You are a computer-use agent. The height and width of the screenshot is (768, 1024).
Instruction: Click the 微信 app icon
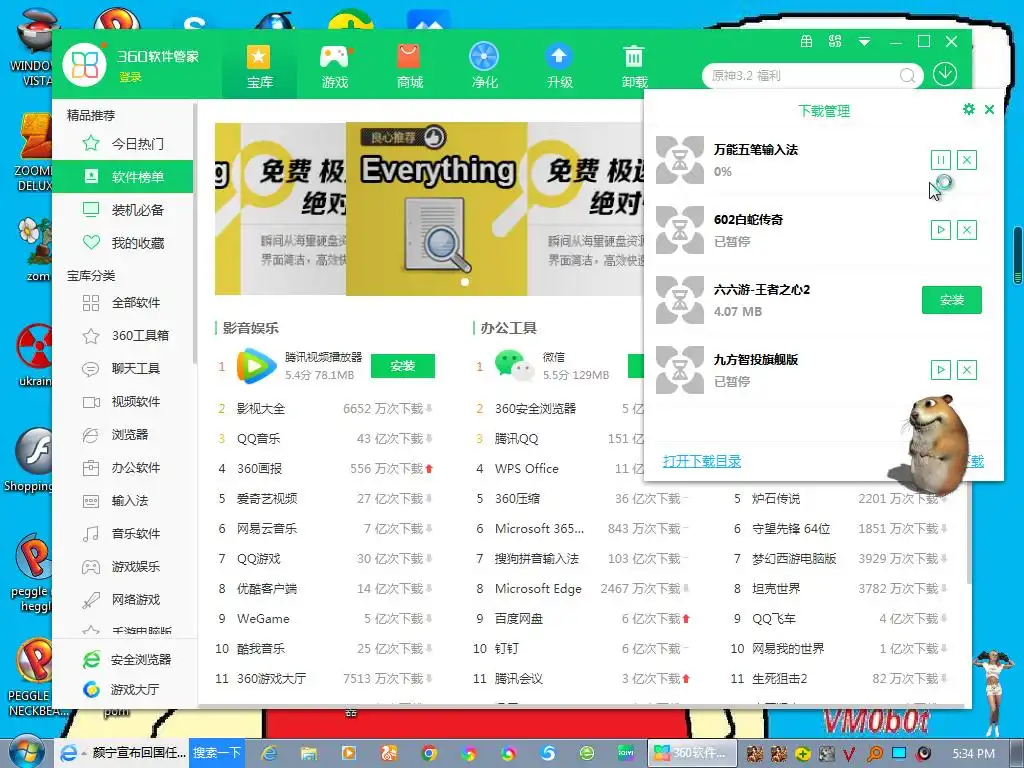pyautogui.click(x=514, y=366)
